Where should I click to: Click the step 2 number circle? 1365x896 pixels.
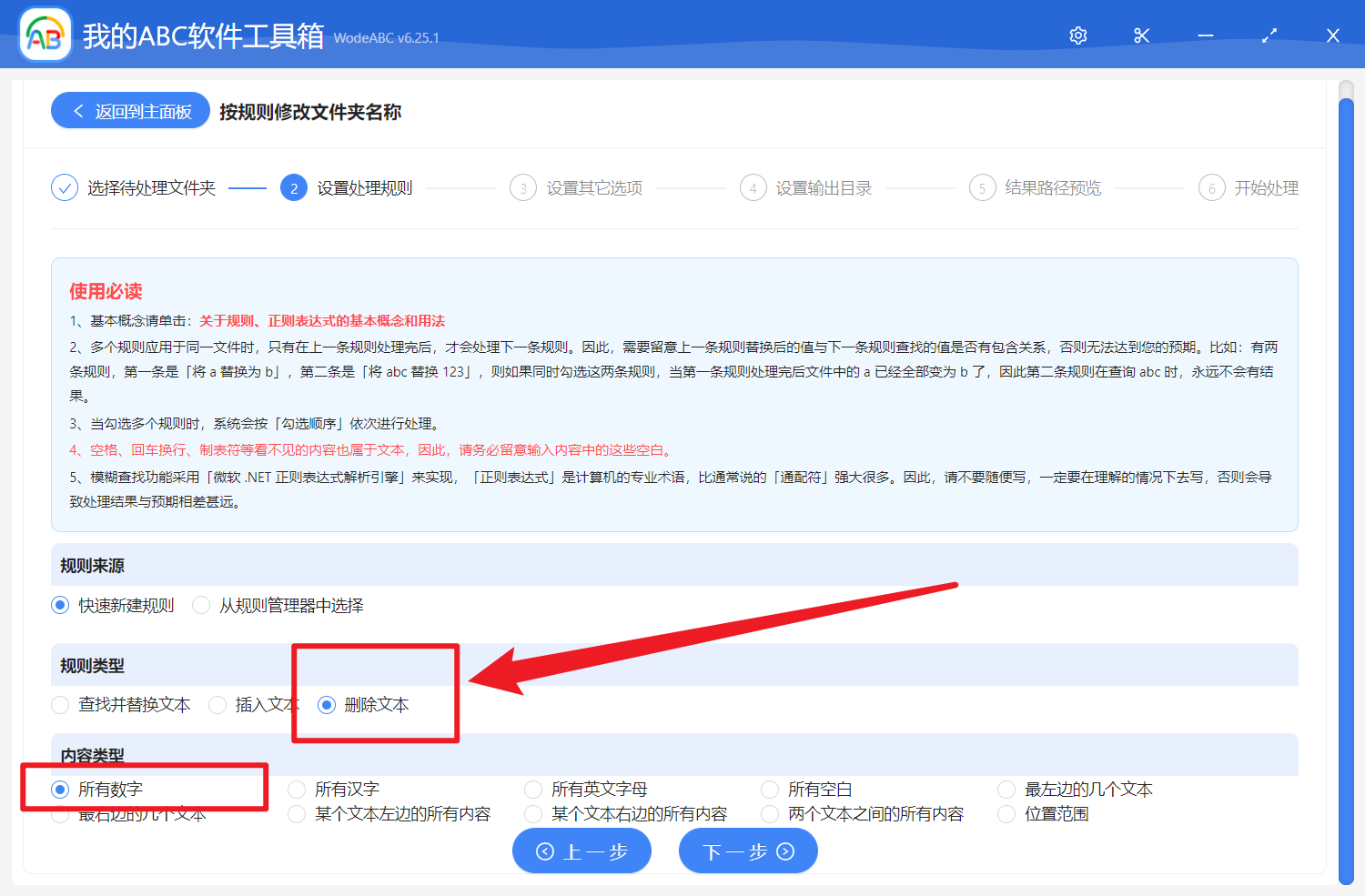tap(294, 188)
